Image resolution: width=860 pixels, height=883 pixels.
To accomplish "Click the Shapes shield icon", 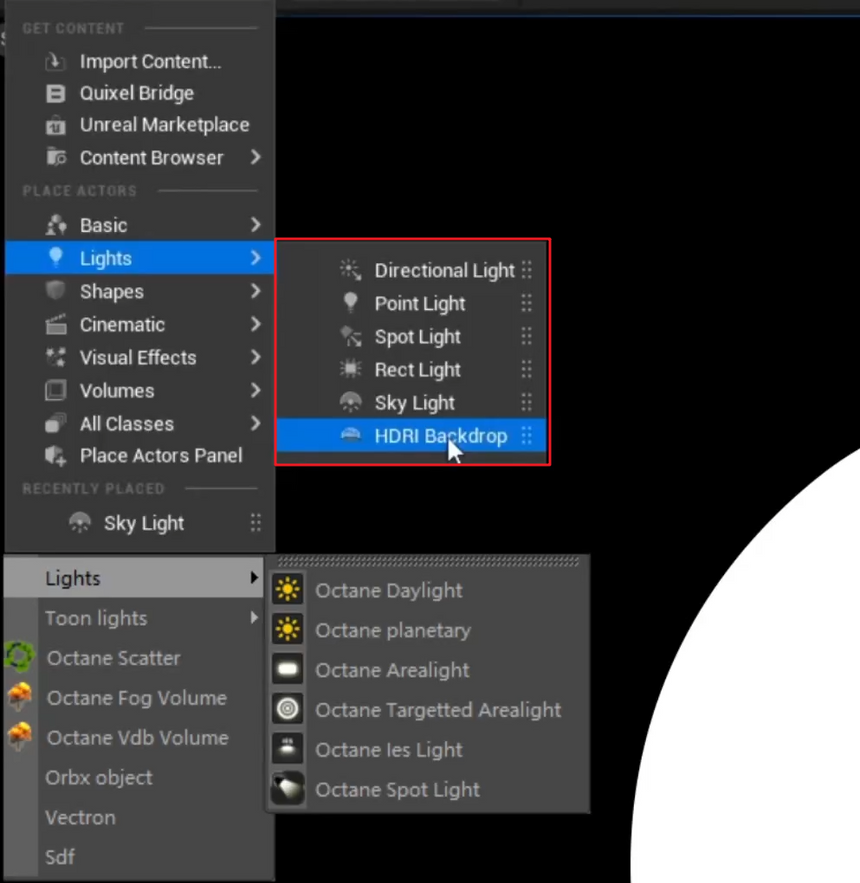I will point(55,291).
